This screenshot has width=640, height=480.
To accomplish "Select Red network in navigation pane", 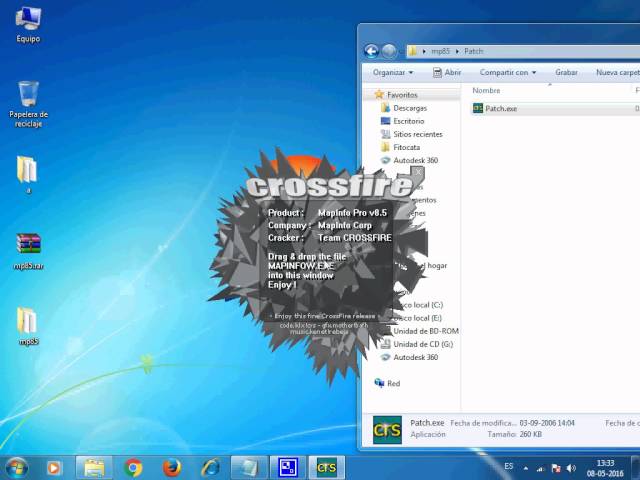I will pyautogui.click(x=387, y=383).
